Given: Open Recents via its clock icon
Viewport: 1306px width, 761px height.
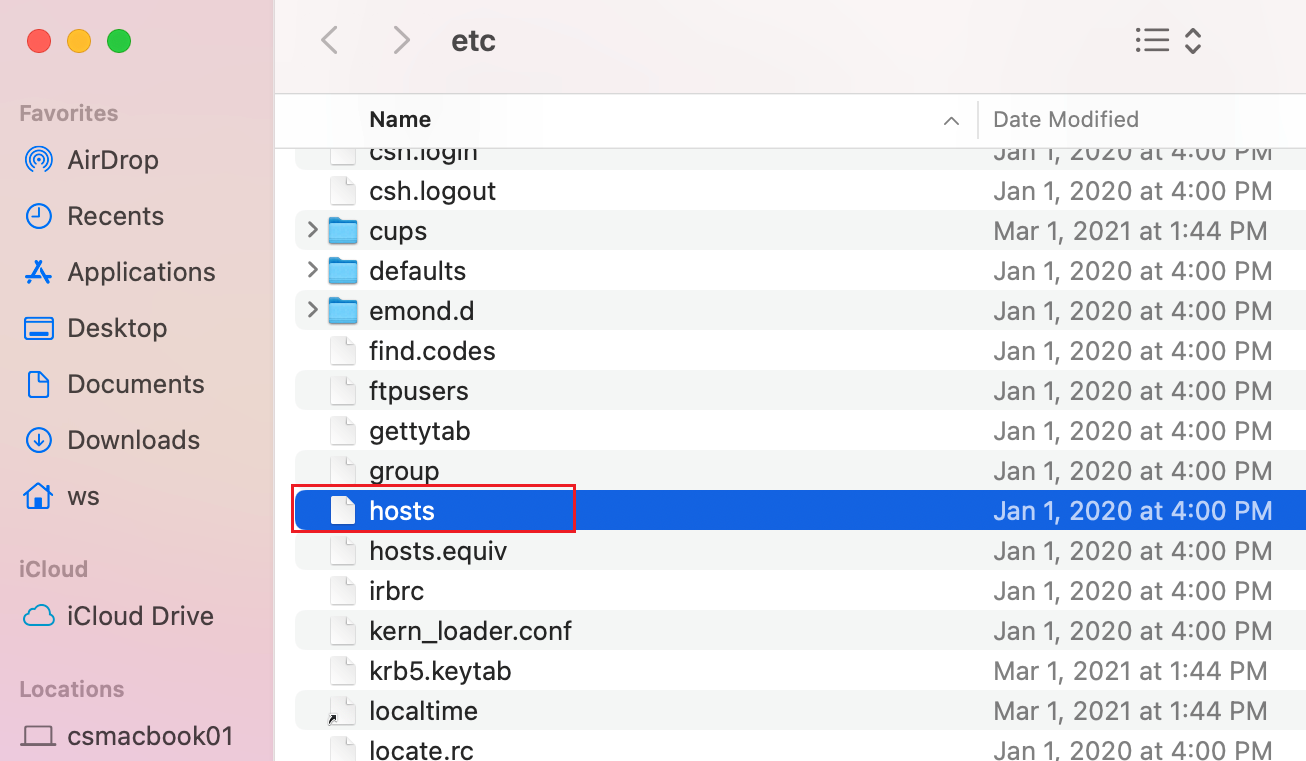Looking at the screenshot, I should tap(38, 216).
